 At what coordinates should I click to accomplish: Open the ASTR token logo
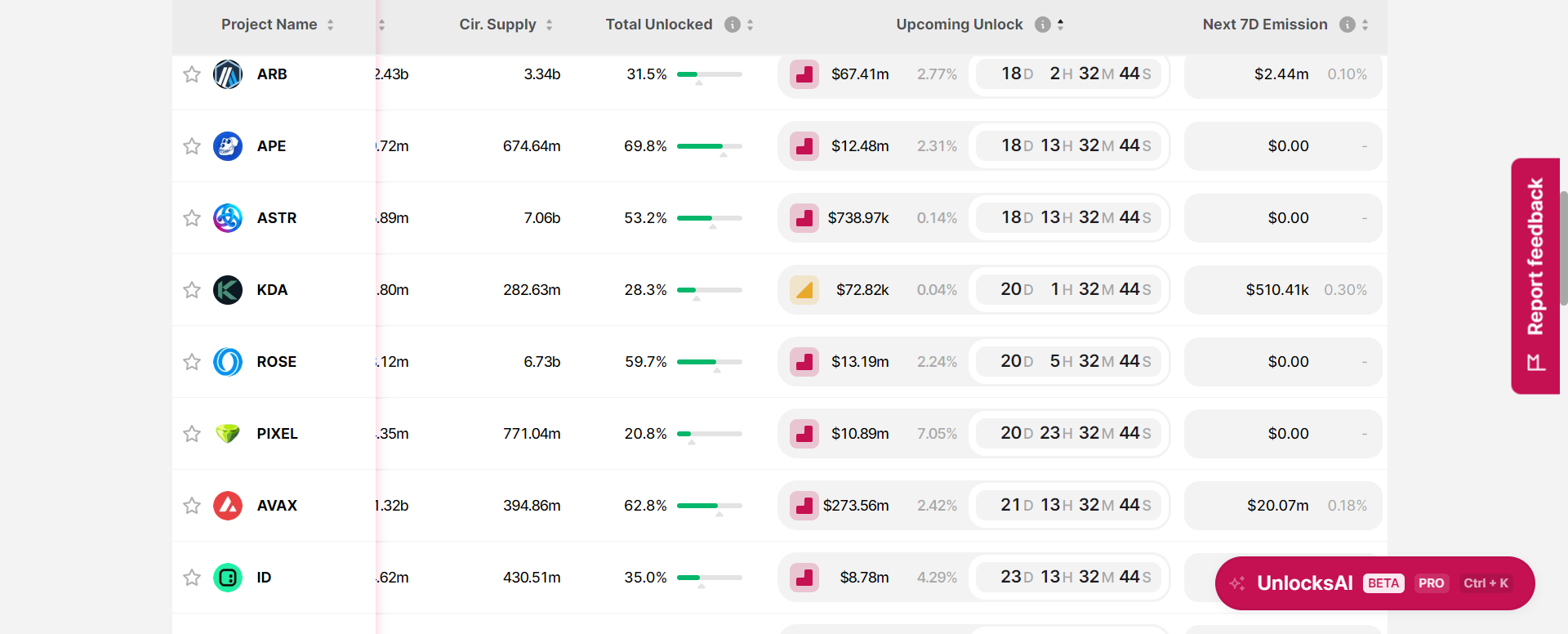tap(228, 218)
